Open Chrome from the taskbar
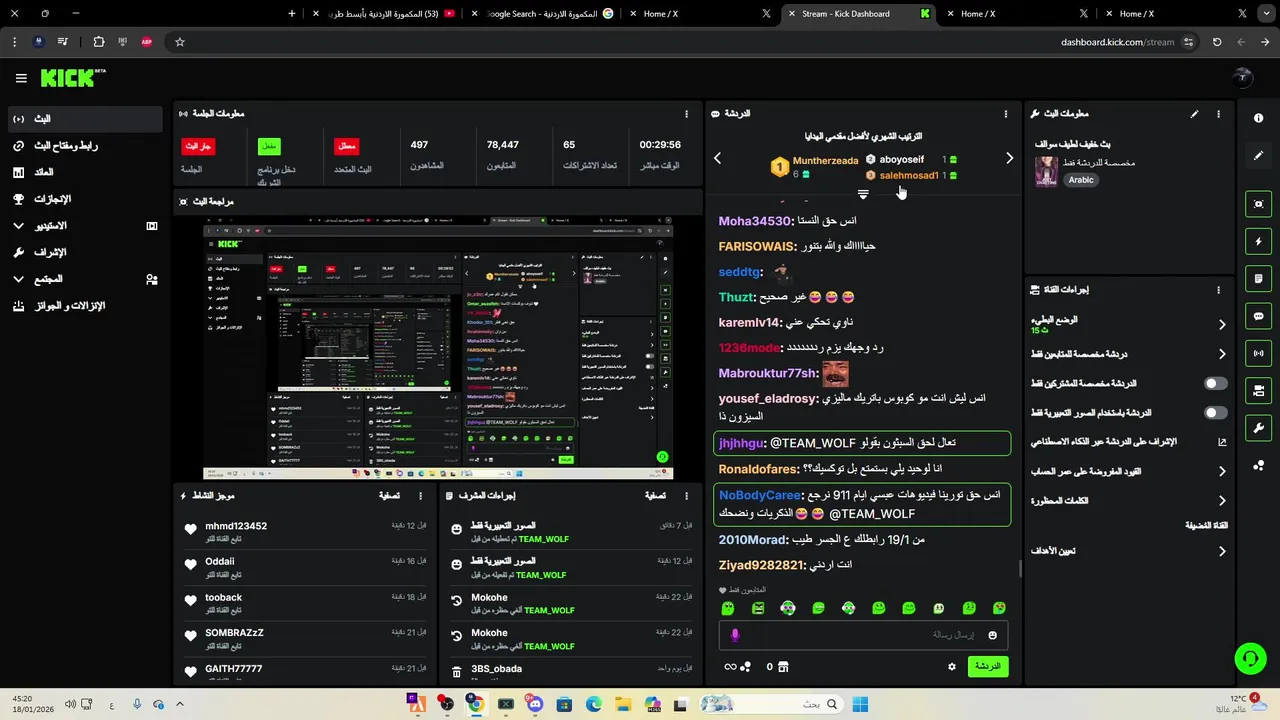This screenshot has width=1280, height=720. point(476,704)
